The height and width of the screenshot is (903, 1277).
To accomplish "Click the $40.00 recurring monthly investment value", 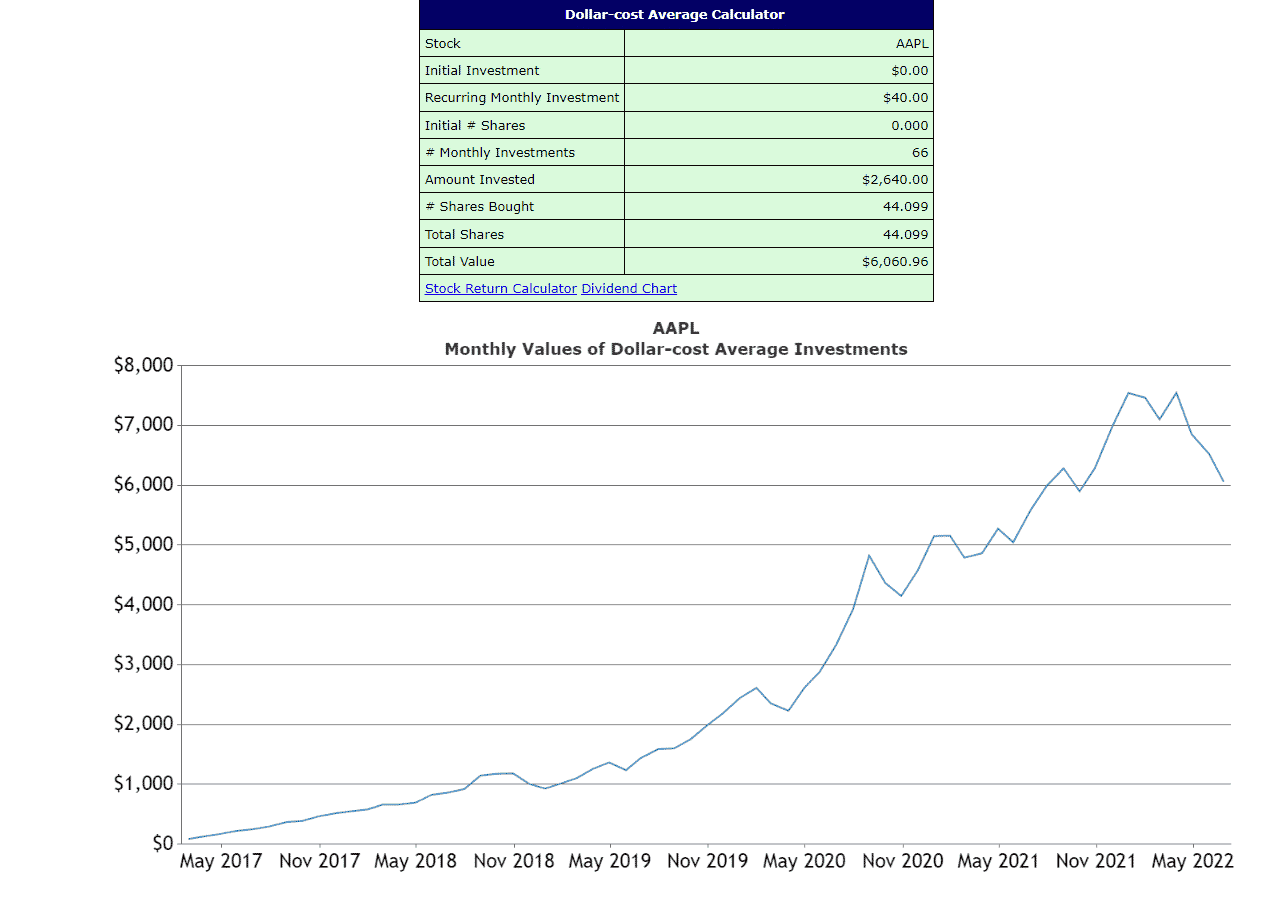I will click(x=905, y=98).
